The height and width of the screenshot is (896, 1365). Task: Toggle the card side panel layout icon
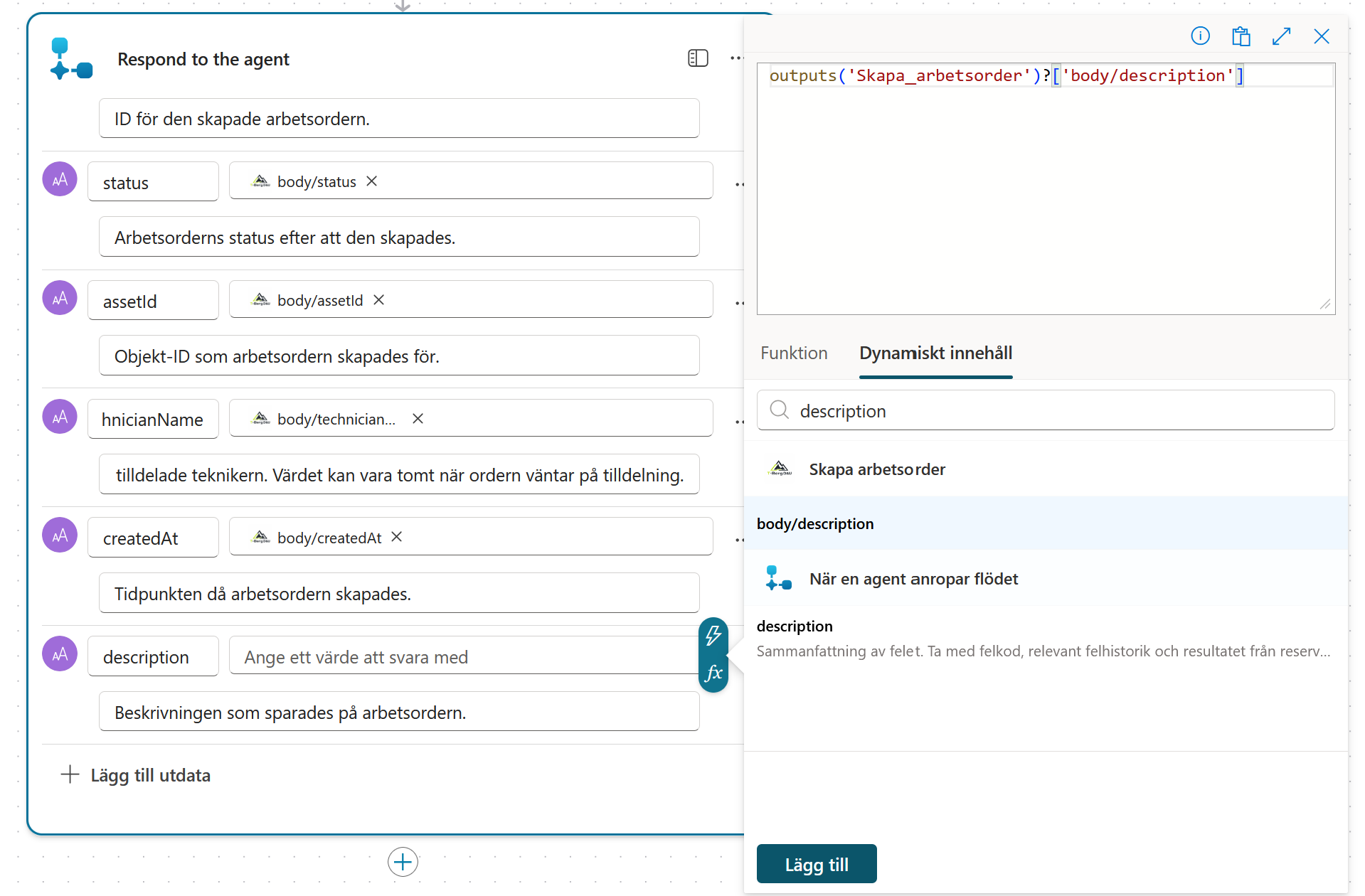698,58
